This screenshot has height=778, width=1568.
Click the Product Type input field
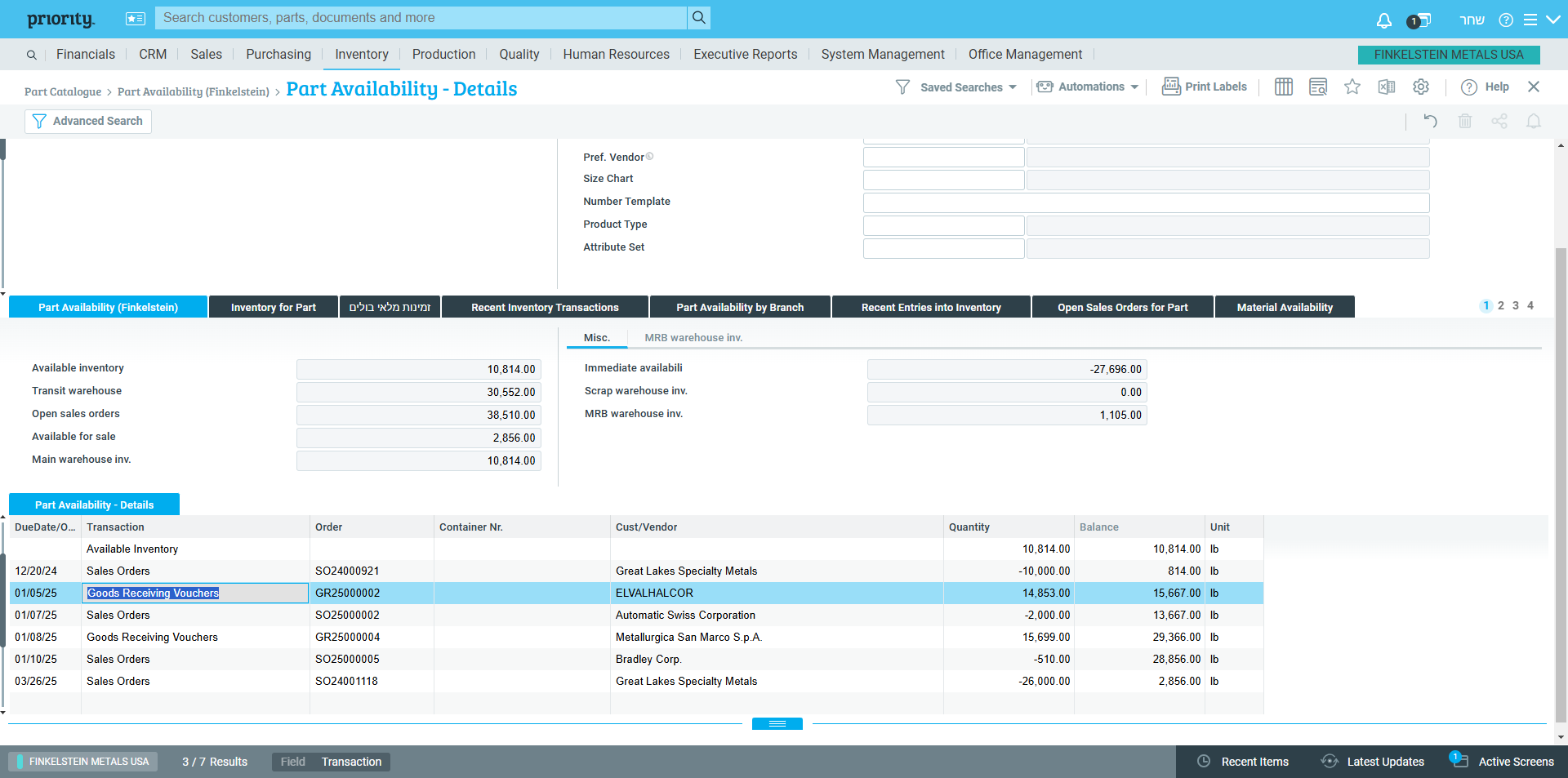click(943, 225)
